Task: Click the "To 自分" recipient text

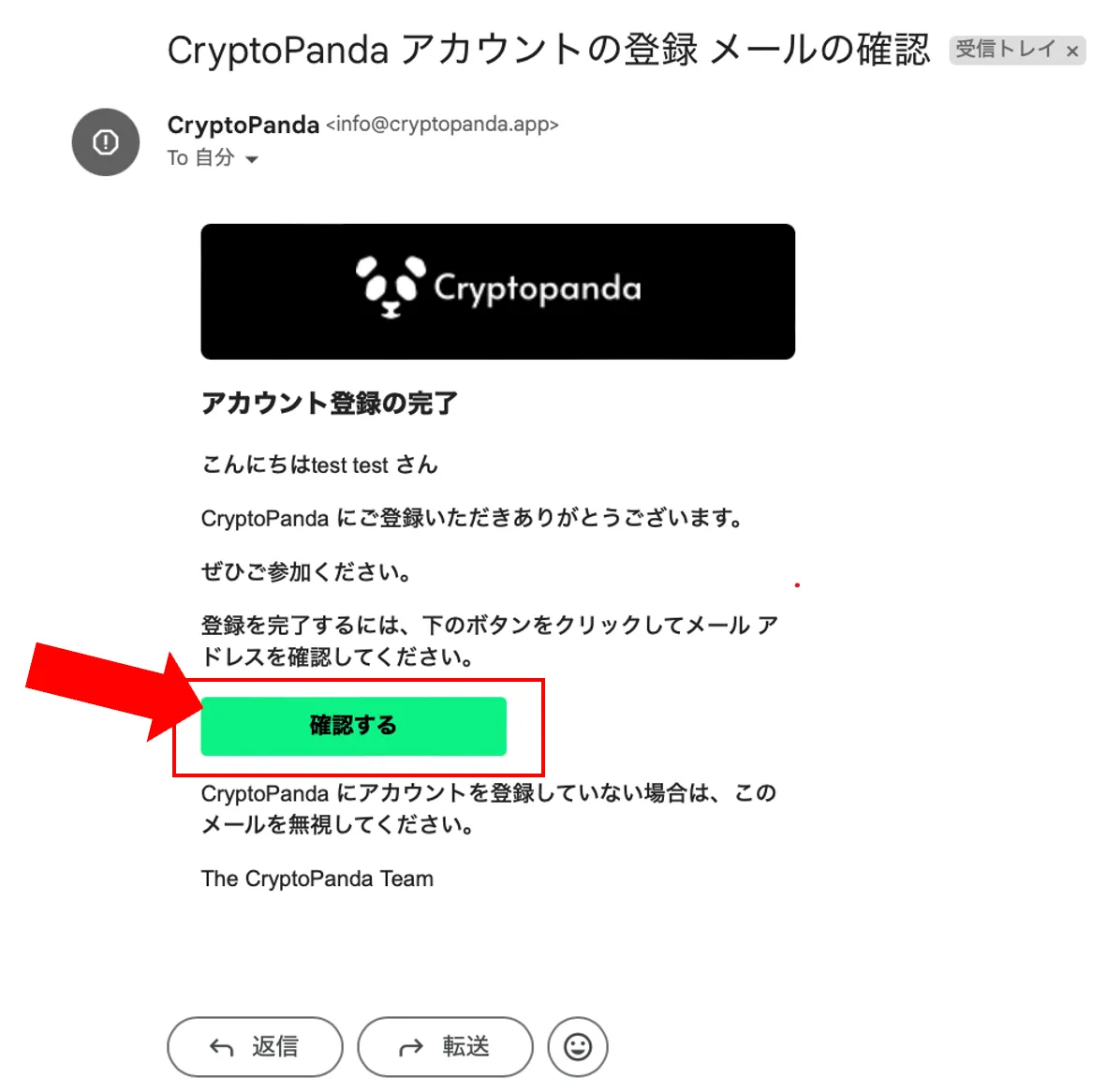Action: (x=200, y=157)
